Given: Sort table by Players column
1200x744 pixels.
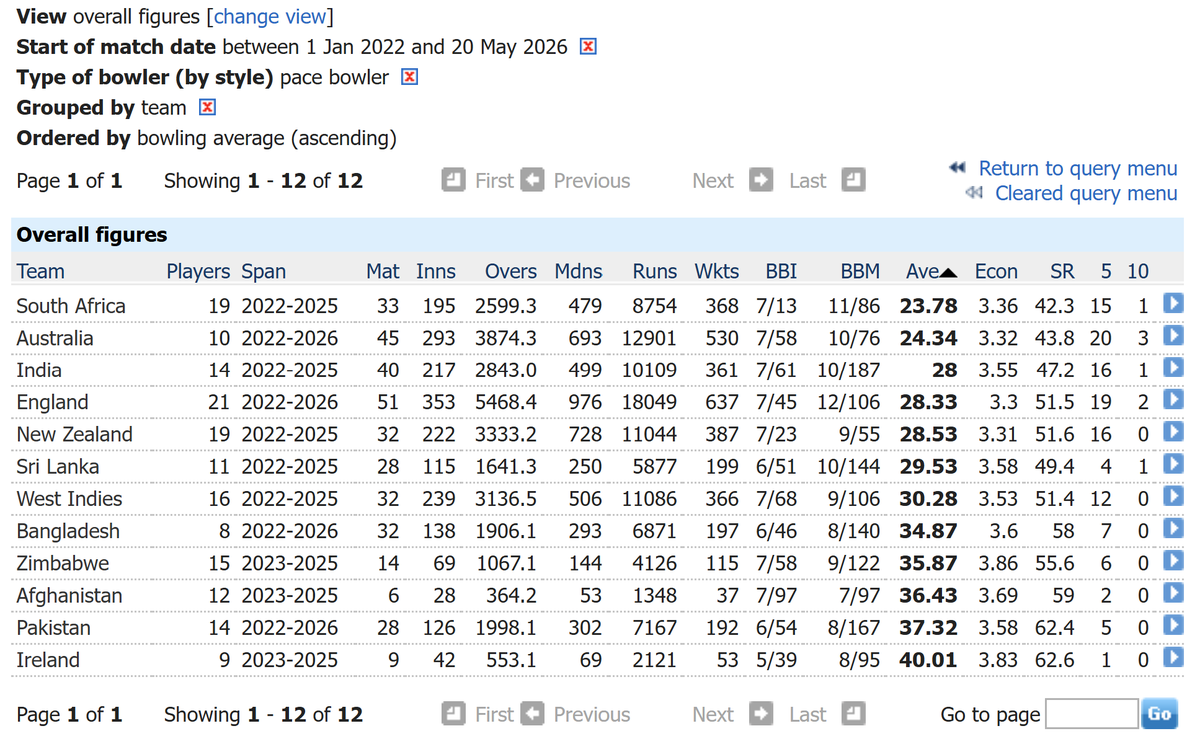Looking at the screenshot, I should pos(198,271).
